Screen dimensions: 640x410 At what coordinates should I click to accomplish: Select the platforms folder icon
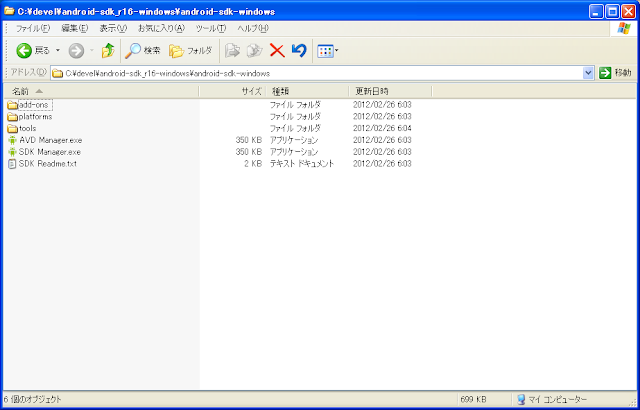pos(12,117)
